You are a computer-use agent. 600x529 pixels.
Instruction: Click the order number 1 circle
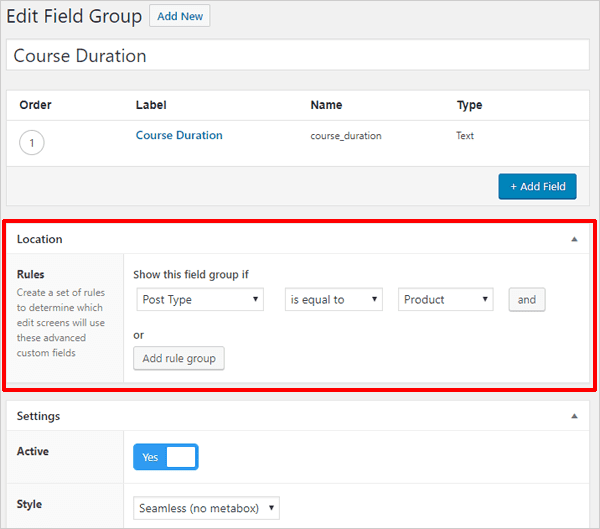click(x=32, y=143)
